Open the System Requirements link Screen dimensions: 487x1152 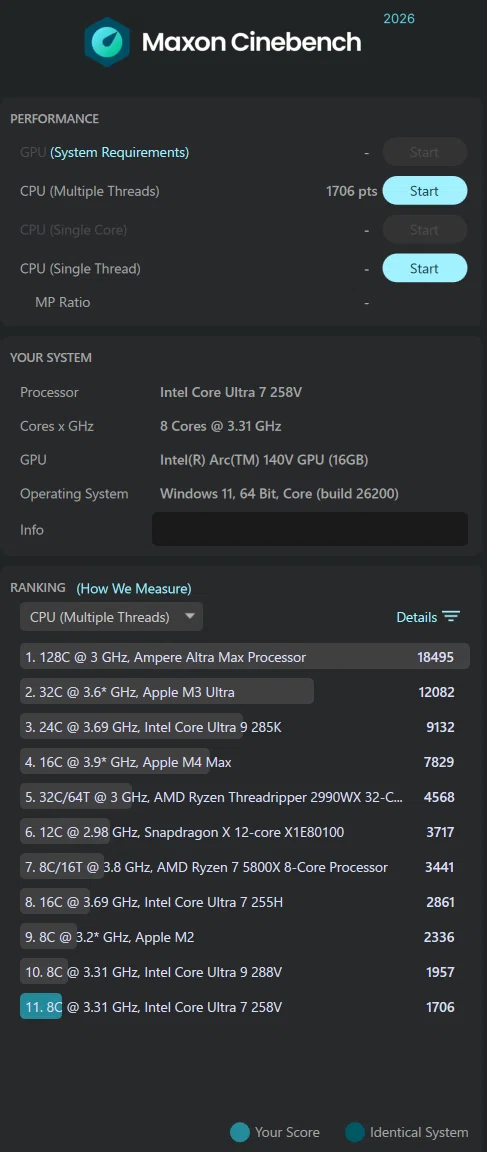pos(120,152)
